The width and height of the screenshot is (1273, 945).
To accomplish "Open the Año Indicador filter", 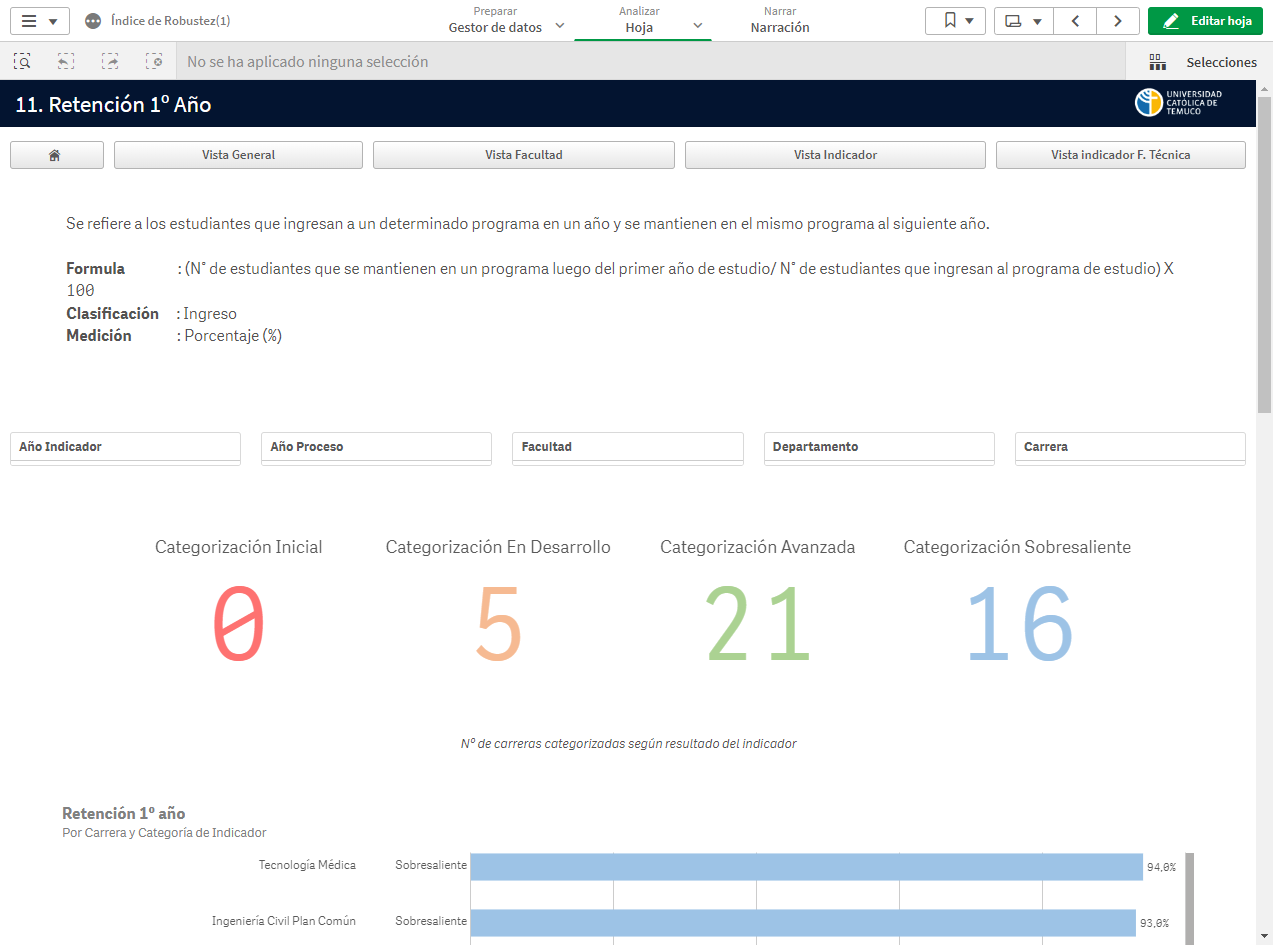I will [x=126, y=448].
